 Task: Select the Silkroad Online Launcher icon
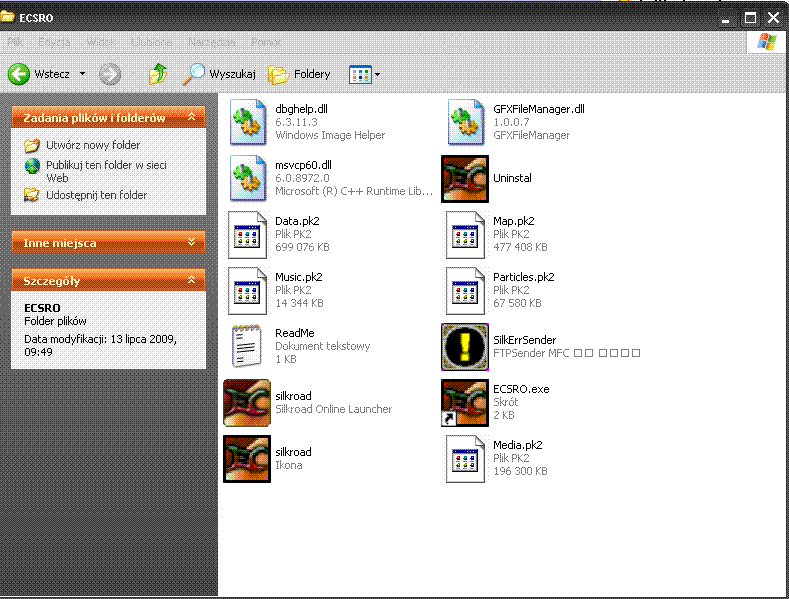tap(247, 403)
